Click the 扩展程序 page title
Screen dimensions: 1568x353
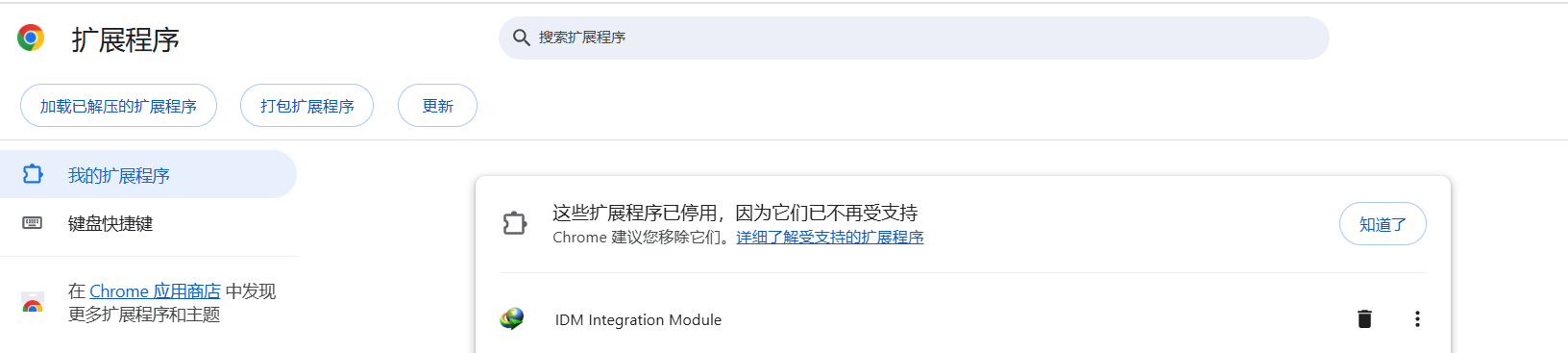125,39
